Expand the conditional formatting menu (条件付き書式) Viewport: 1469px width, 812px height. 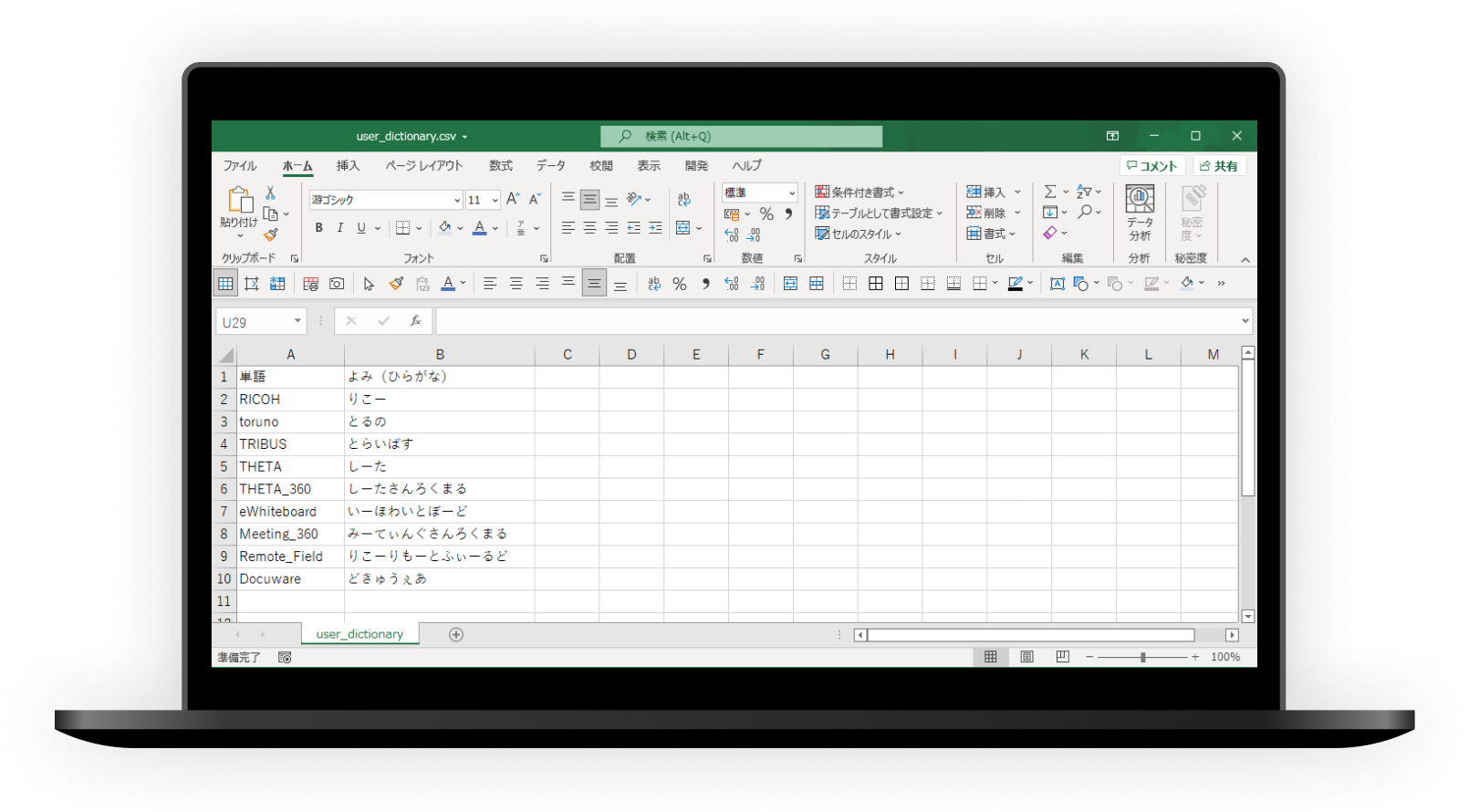(860, 192)
